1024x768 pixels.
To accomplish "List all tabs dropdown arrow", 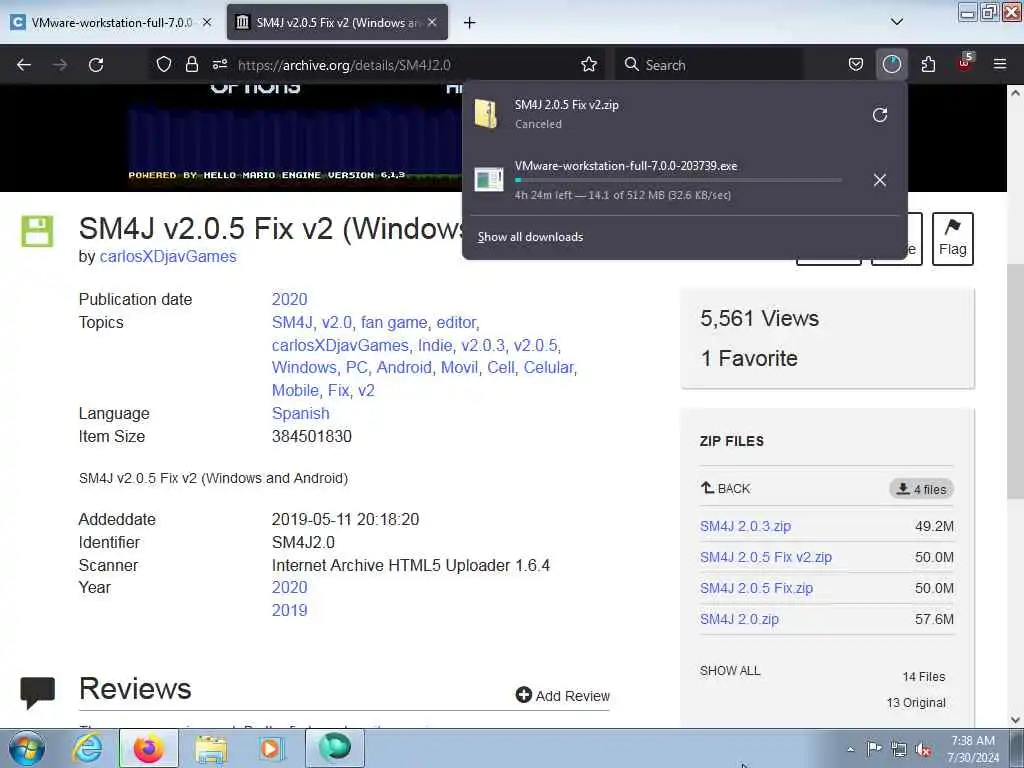I will pos(897,22).
